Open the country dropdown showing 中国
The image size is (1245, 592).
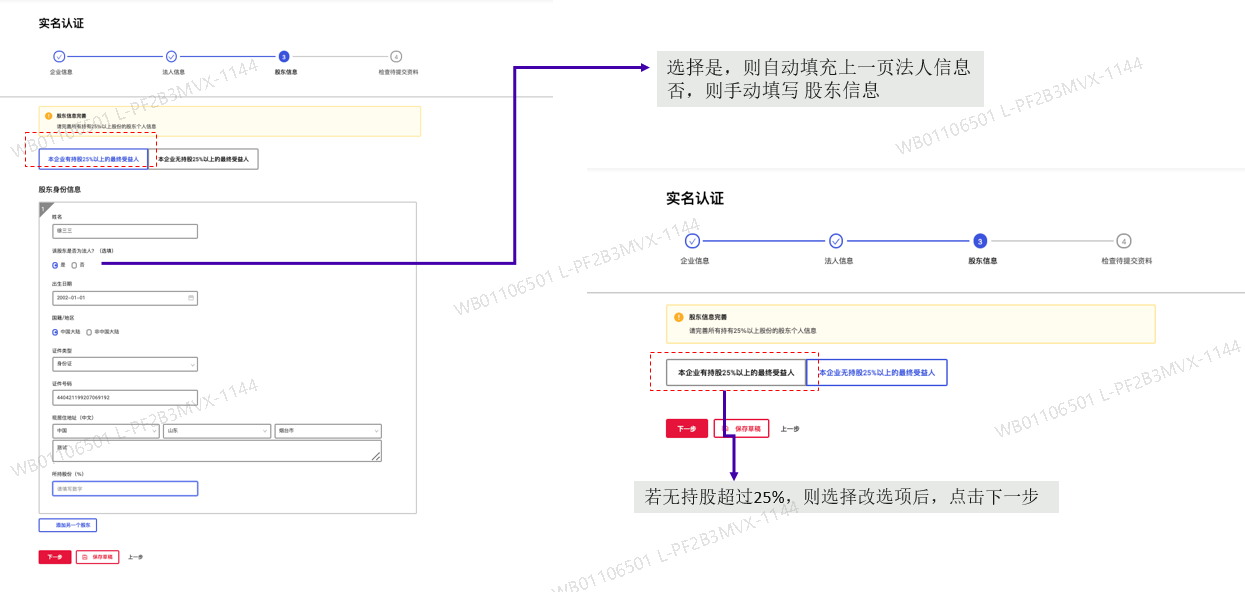pos(105,431)
